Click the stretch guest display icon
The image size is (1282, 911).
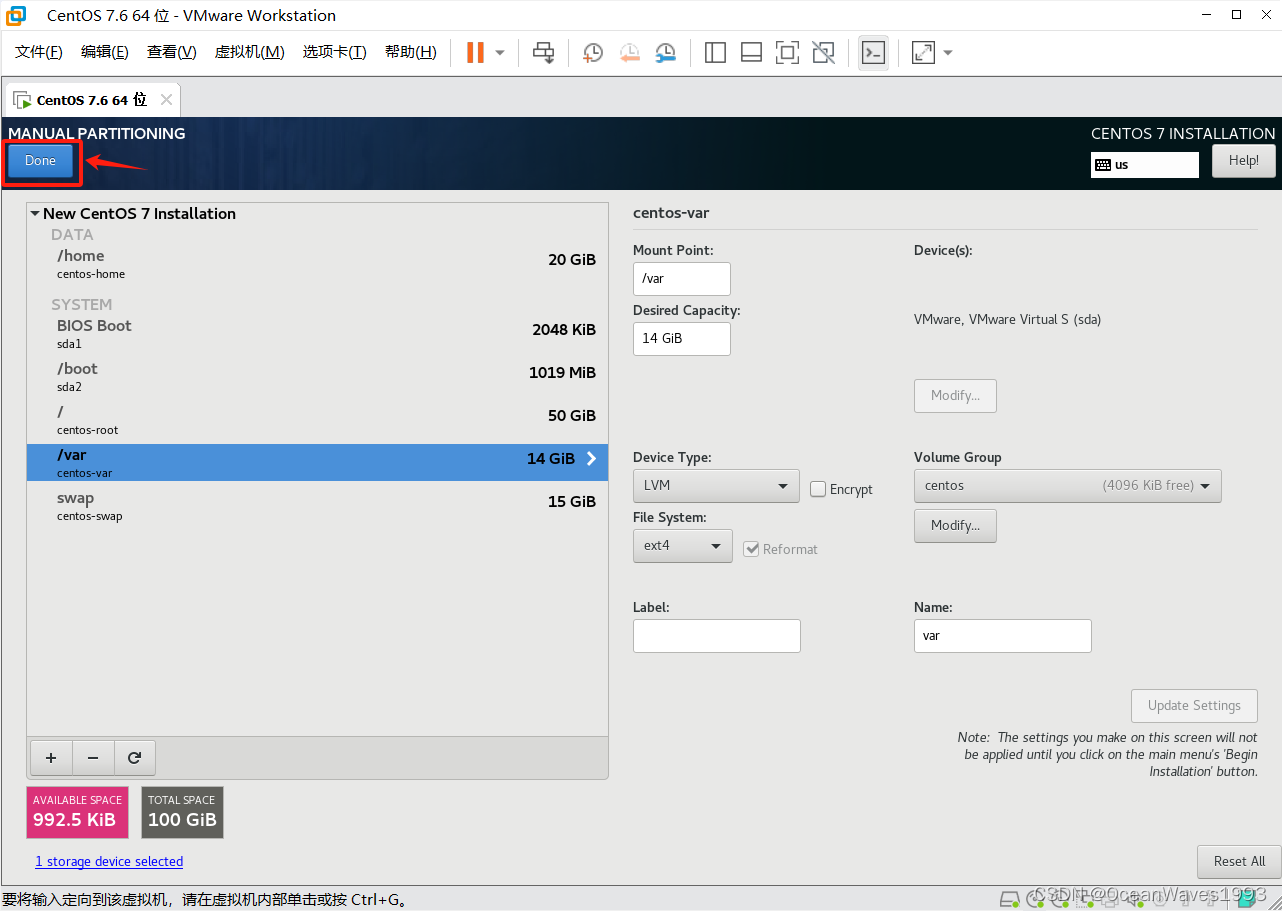[923, 53]
